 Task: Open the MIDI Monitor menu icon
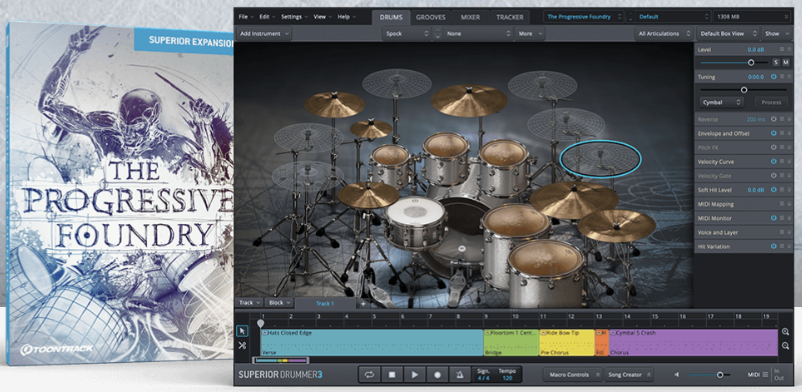[782, 219]
